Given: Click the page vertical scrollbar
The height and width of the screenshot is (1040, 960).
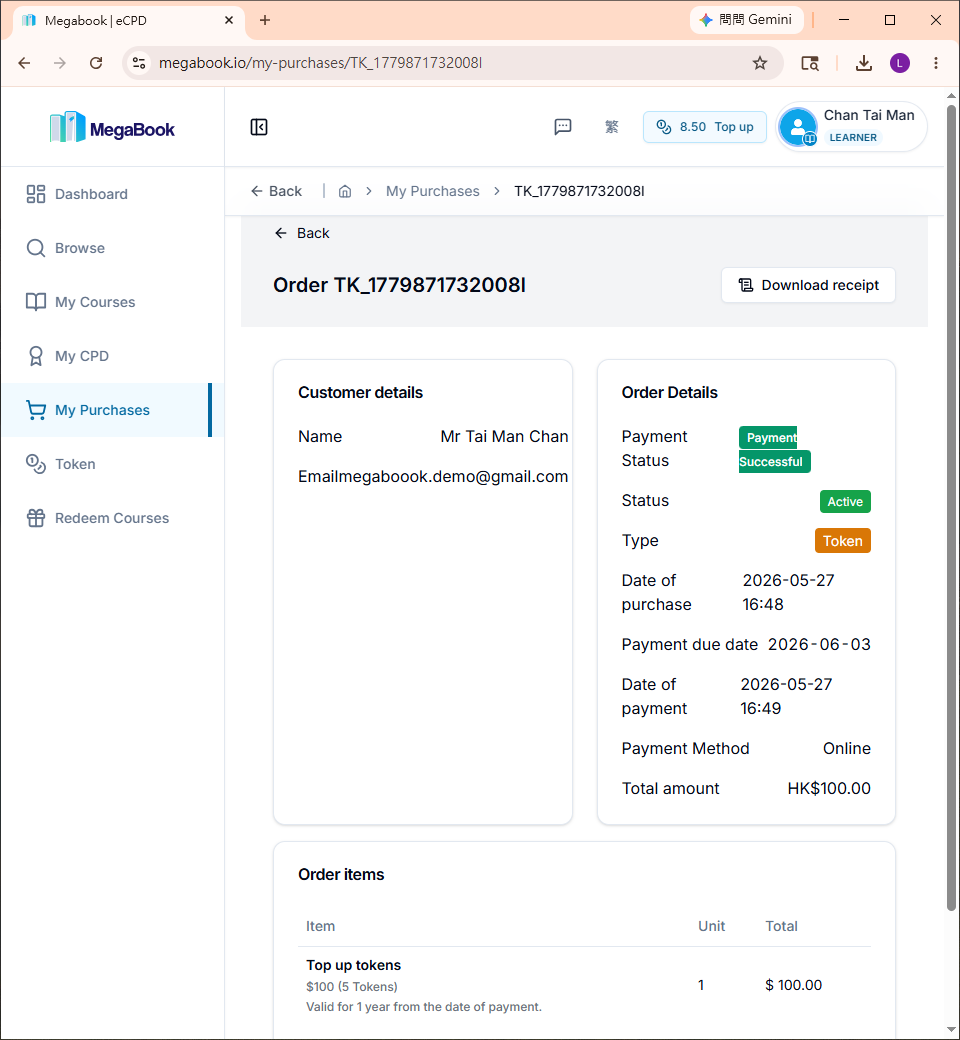Looking at the screenshot, I should click(951, 507).
